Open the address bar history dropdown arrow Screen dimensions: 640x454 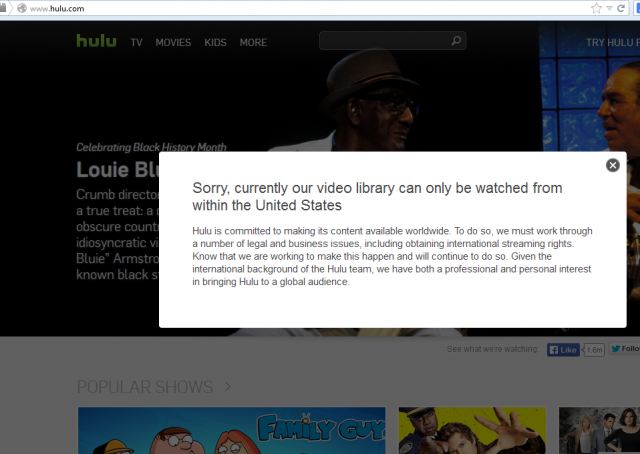(609, 8)
